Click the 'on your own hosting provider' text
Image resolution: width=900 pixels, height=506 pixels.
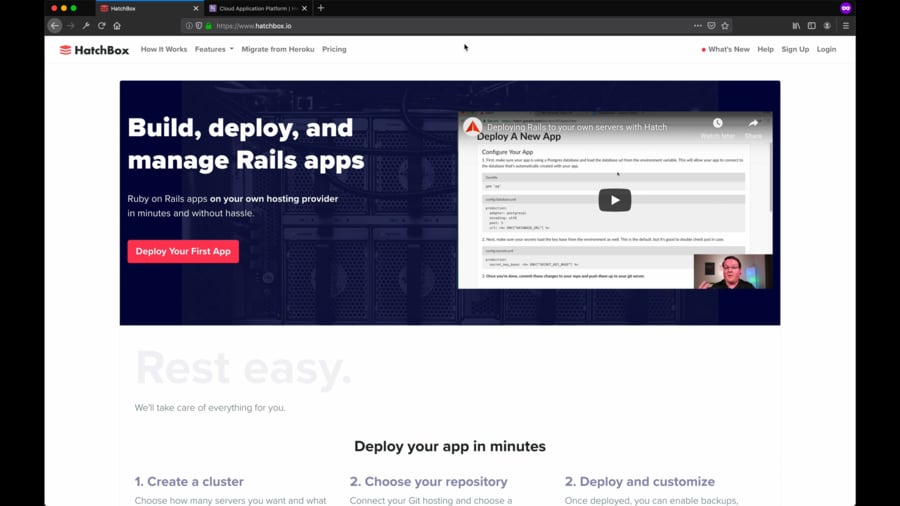[x=274, y=198]
